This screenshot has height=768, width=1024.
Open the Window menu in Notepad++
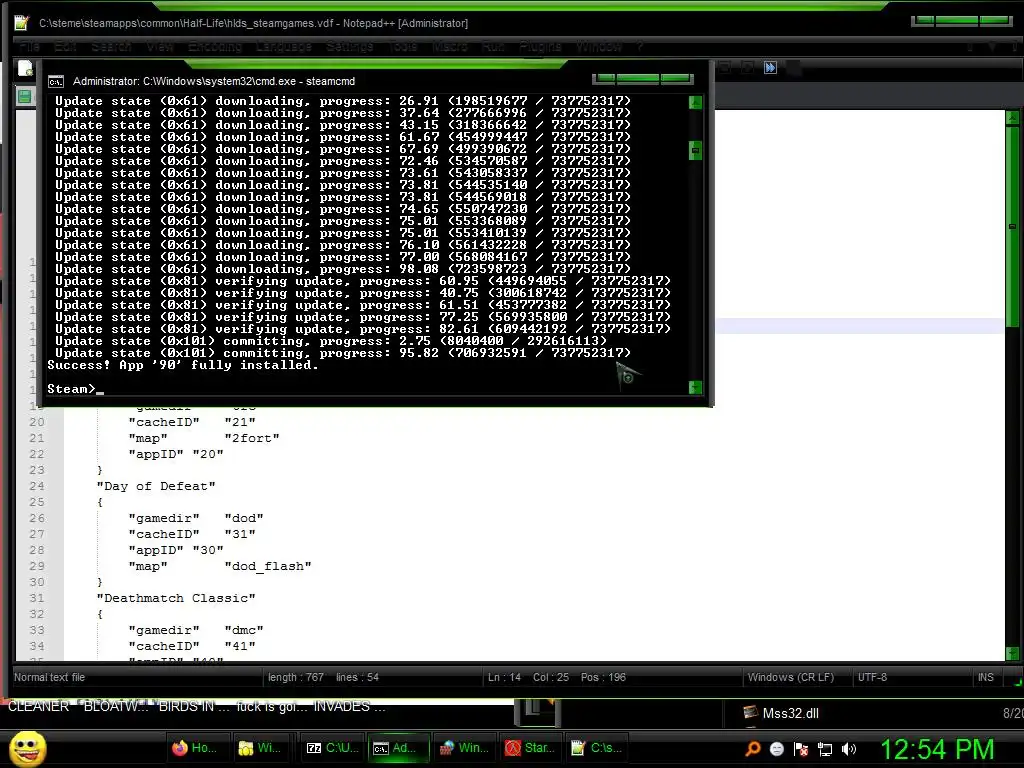point(599,46)
